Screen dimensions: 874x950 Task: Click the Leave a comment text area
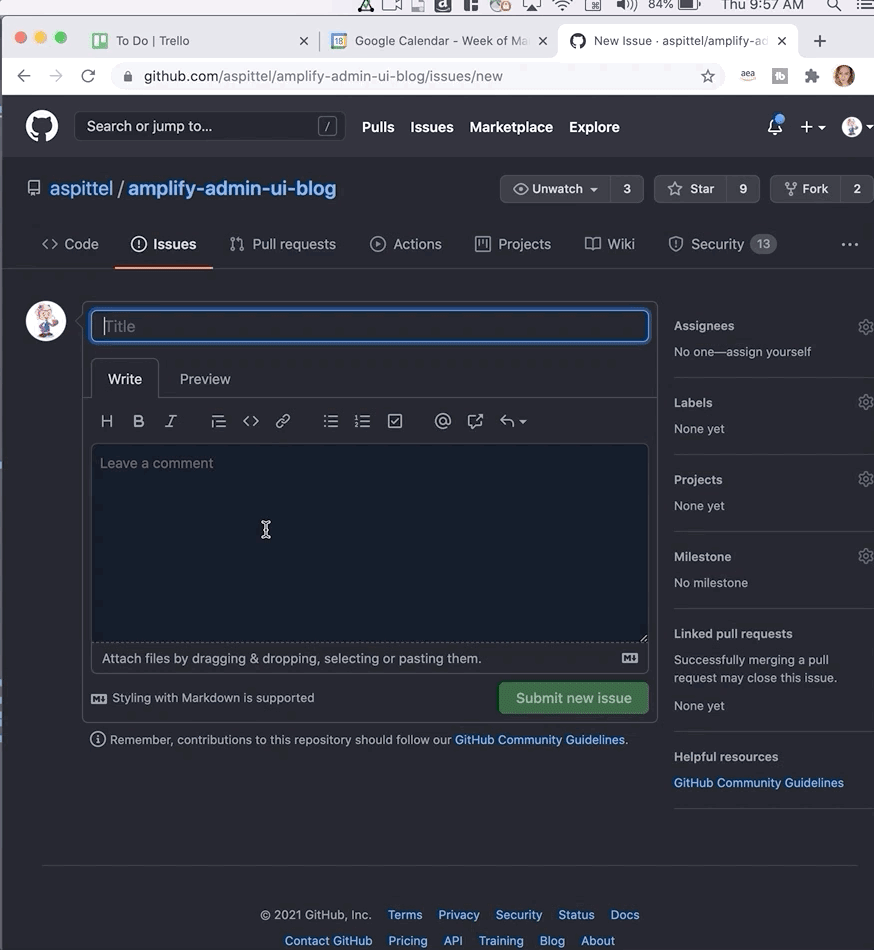[x=369, y=542]
